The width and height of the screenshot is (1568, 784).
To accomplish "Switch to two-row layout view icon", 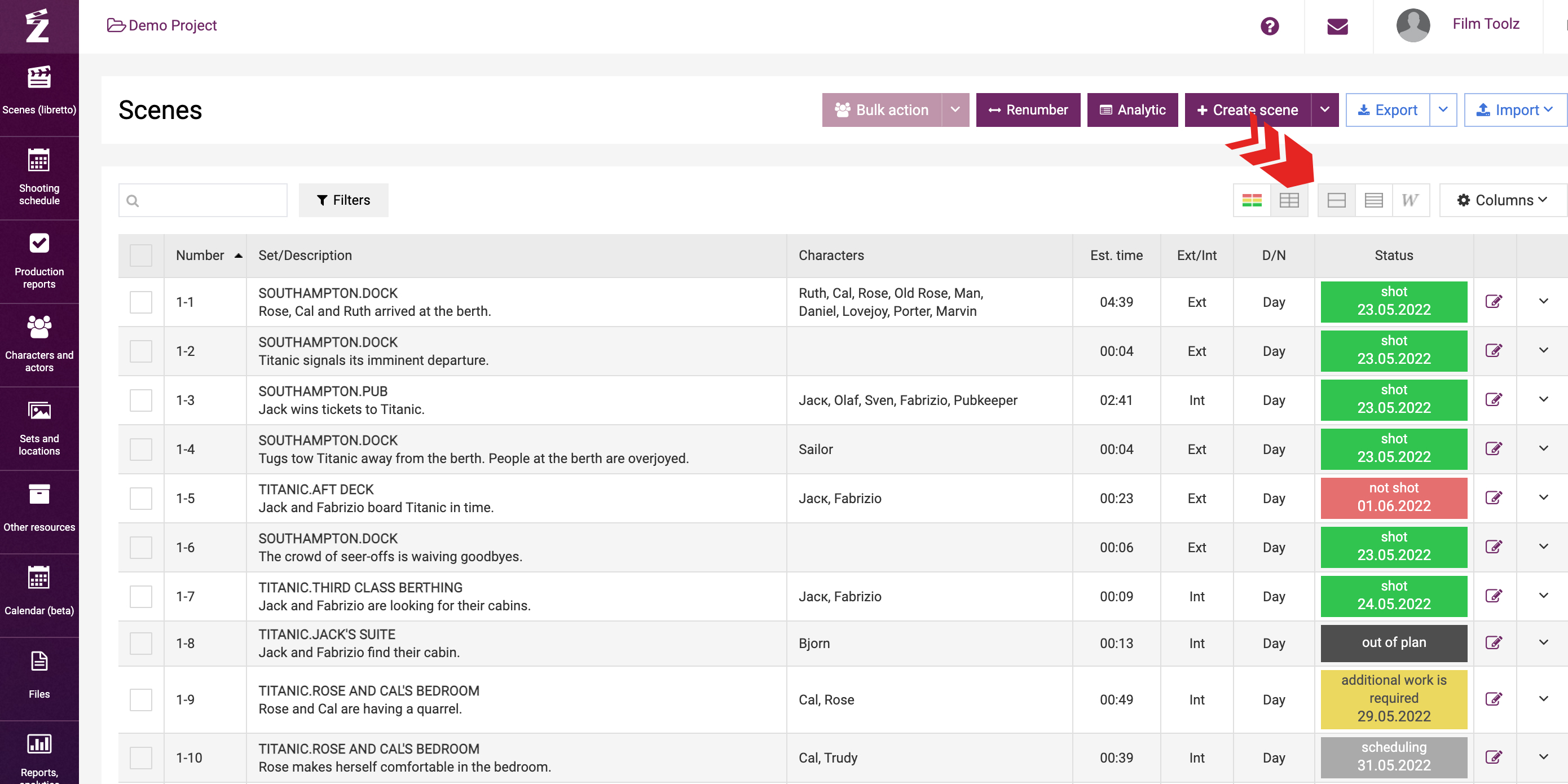I will click(1337, 200).
